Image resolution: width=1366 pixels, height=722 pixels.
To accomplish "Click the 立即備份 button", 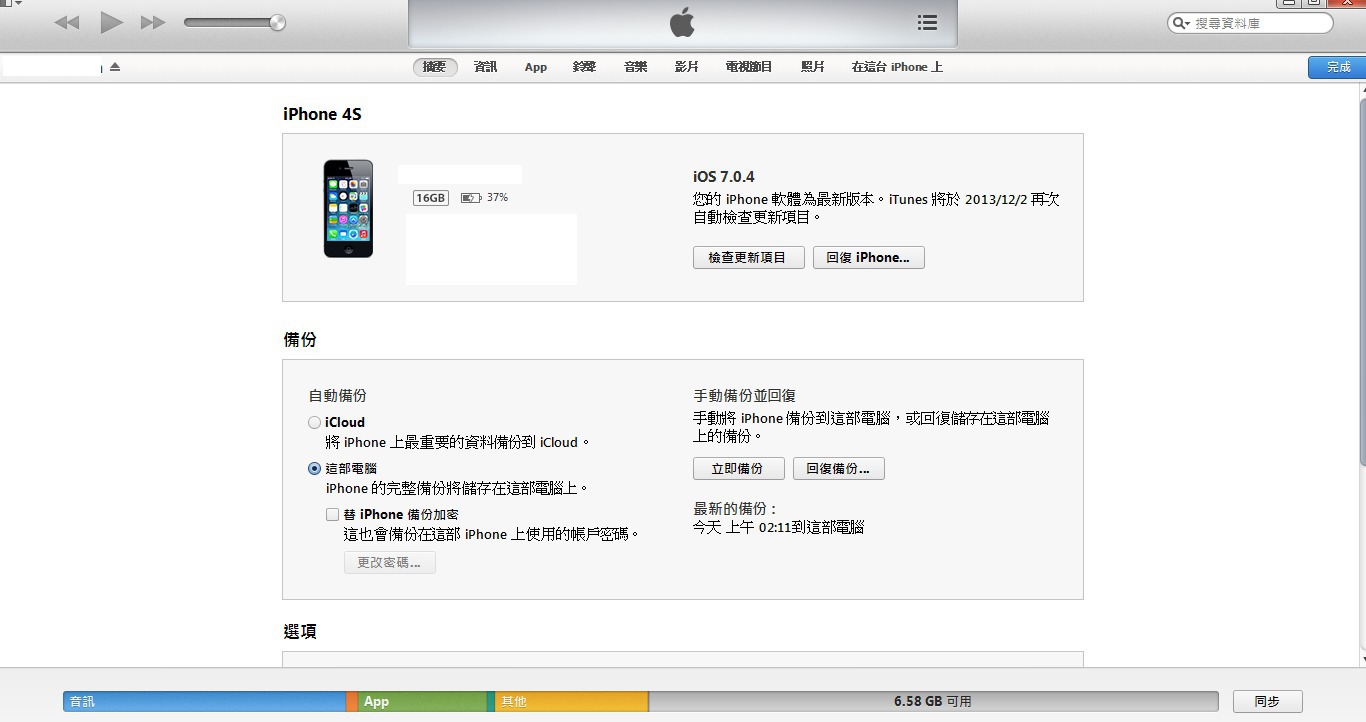I will point(737,468).
